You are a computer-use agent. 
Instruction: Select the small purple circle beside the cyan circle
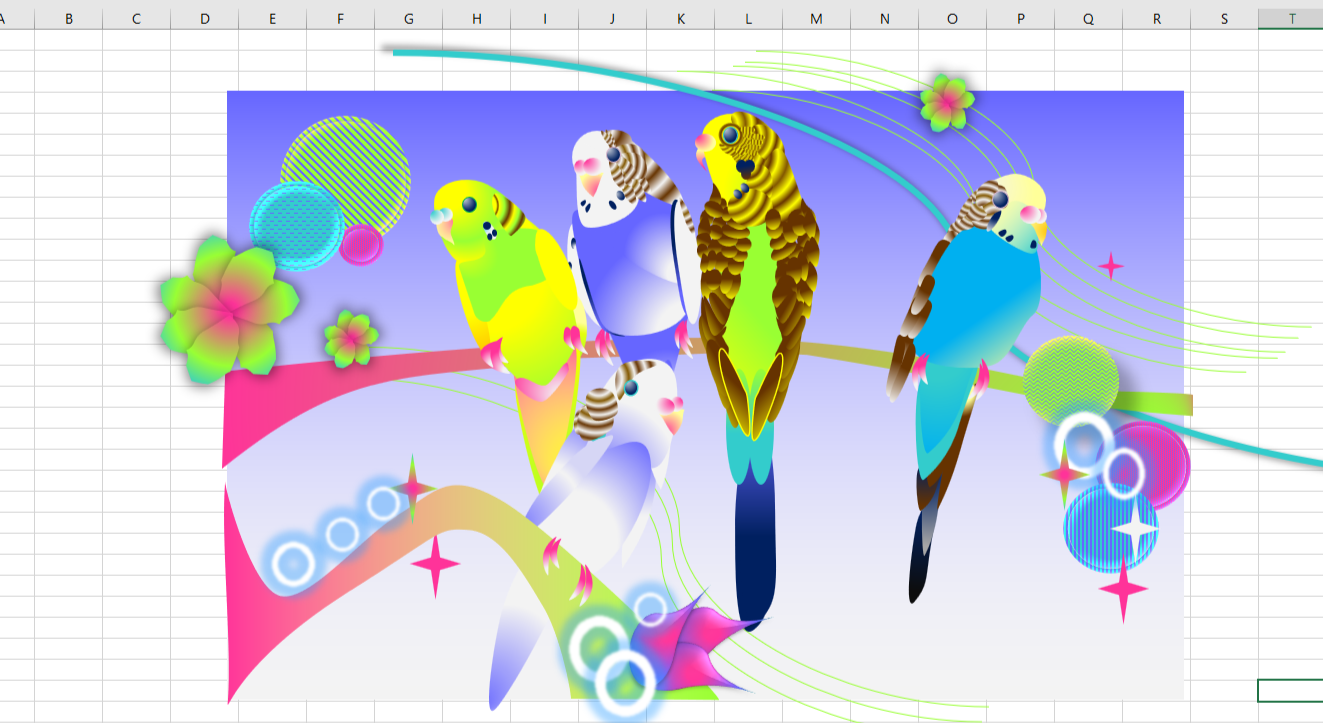tap(361, 244)
